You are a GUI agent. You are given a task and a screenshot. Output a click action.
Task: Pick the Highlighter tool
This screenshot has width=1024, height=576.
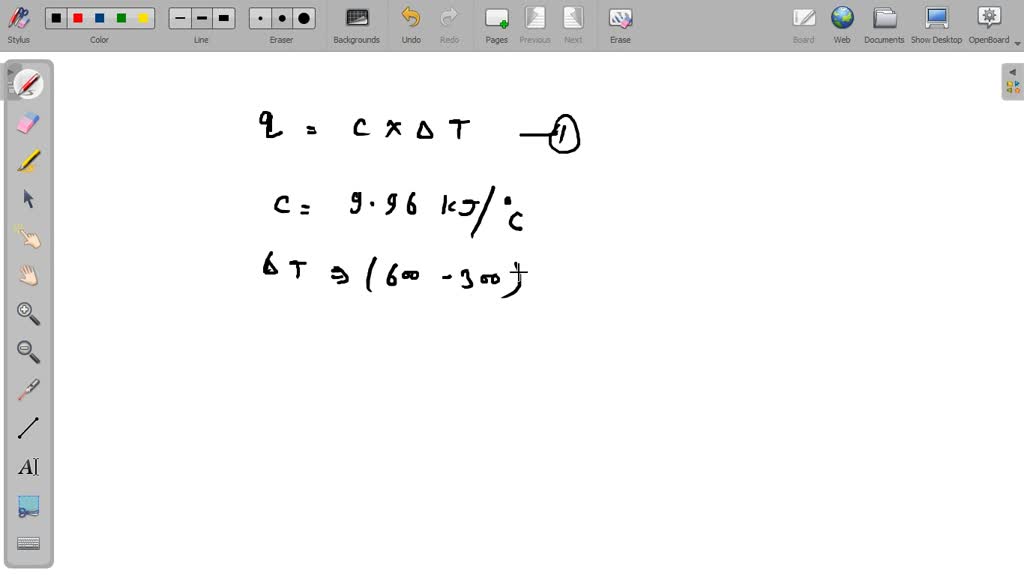coord(27,160)
